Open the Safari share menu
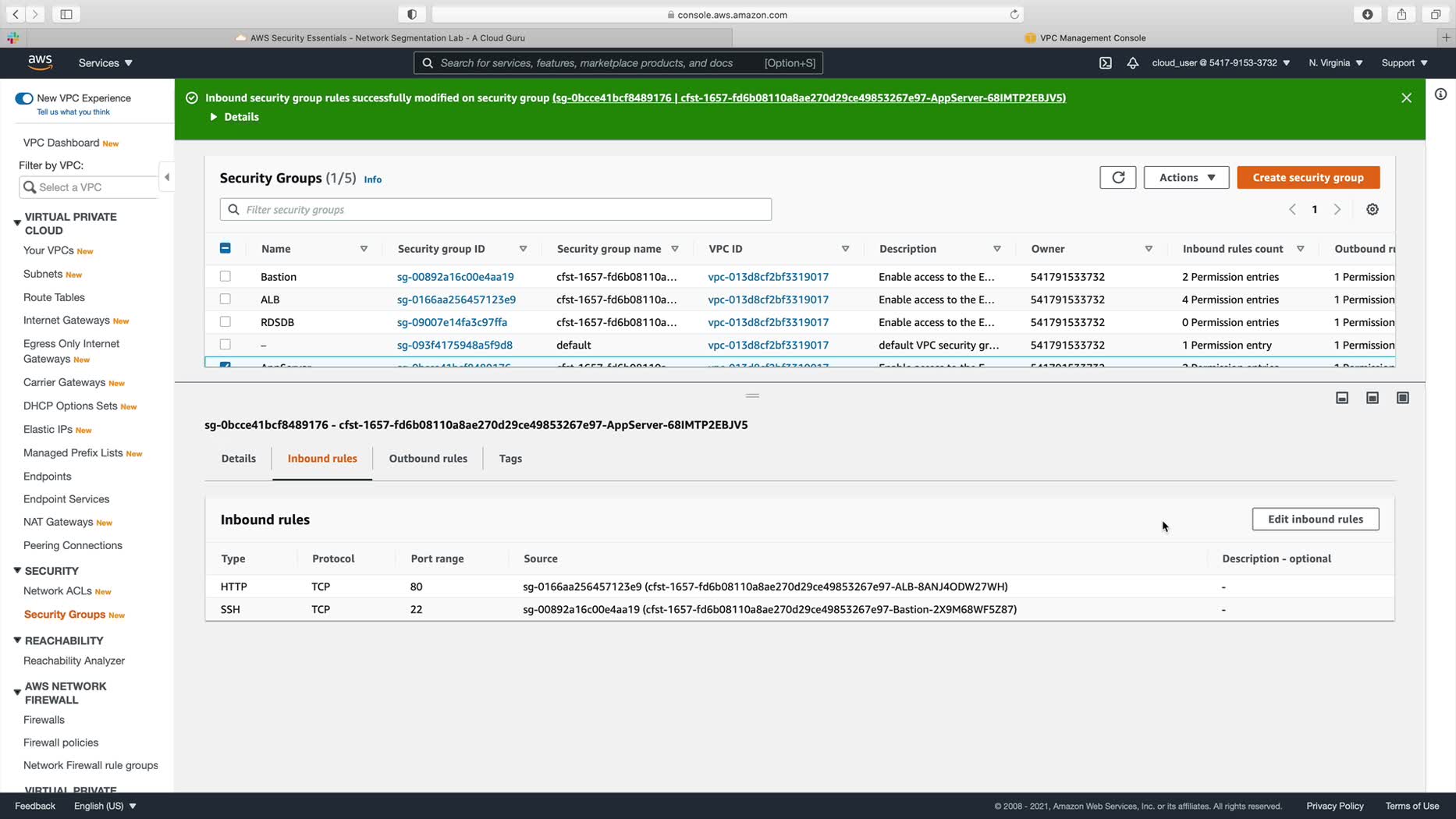Screen dimensions: 1456x819 pos(1402,14)
